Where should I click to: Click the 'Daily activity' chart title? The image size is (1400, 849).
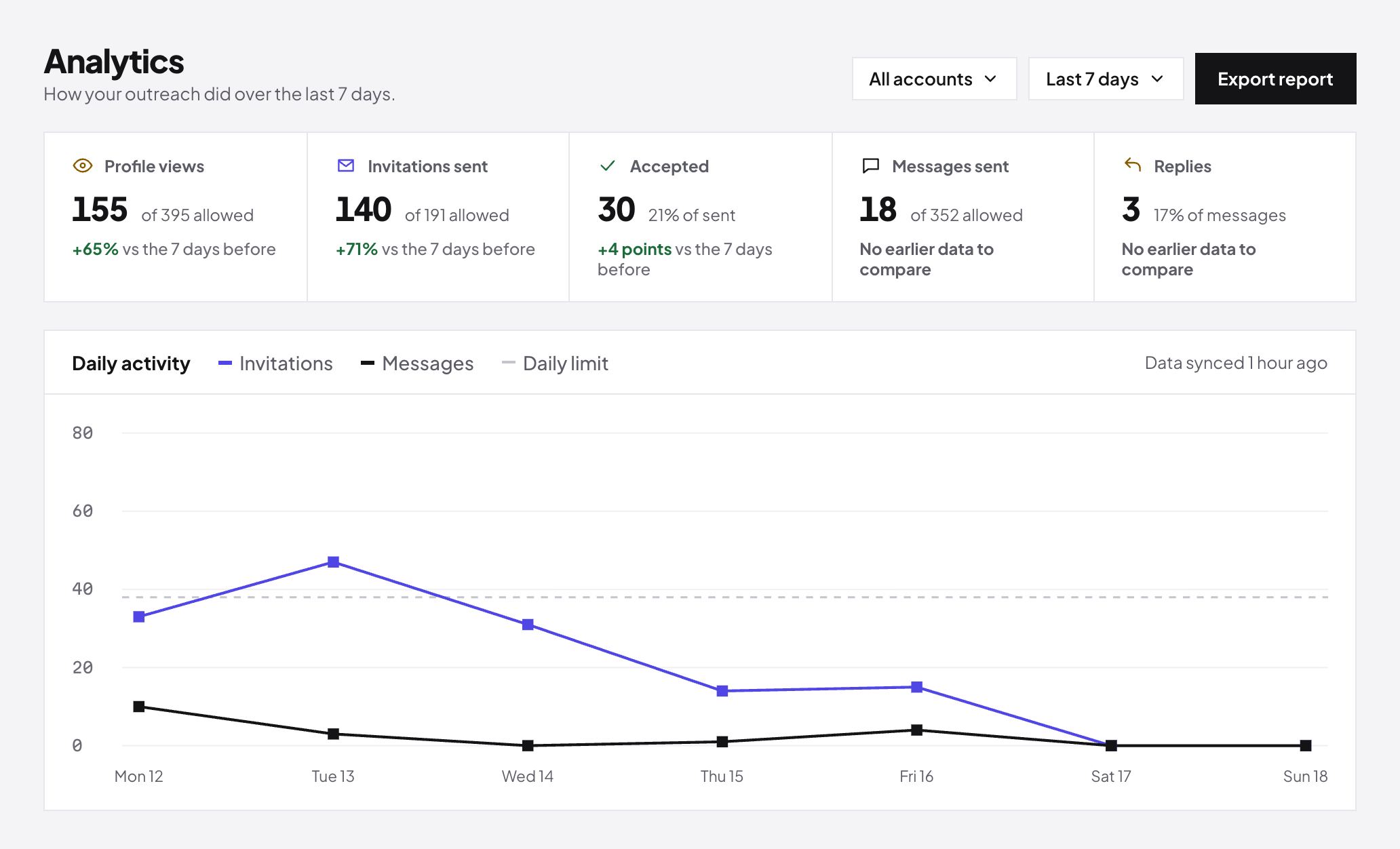[x=131, y=363]
